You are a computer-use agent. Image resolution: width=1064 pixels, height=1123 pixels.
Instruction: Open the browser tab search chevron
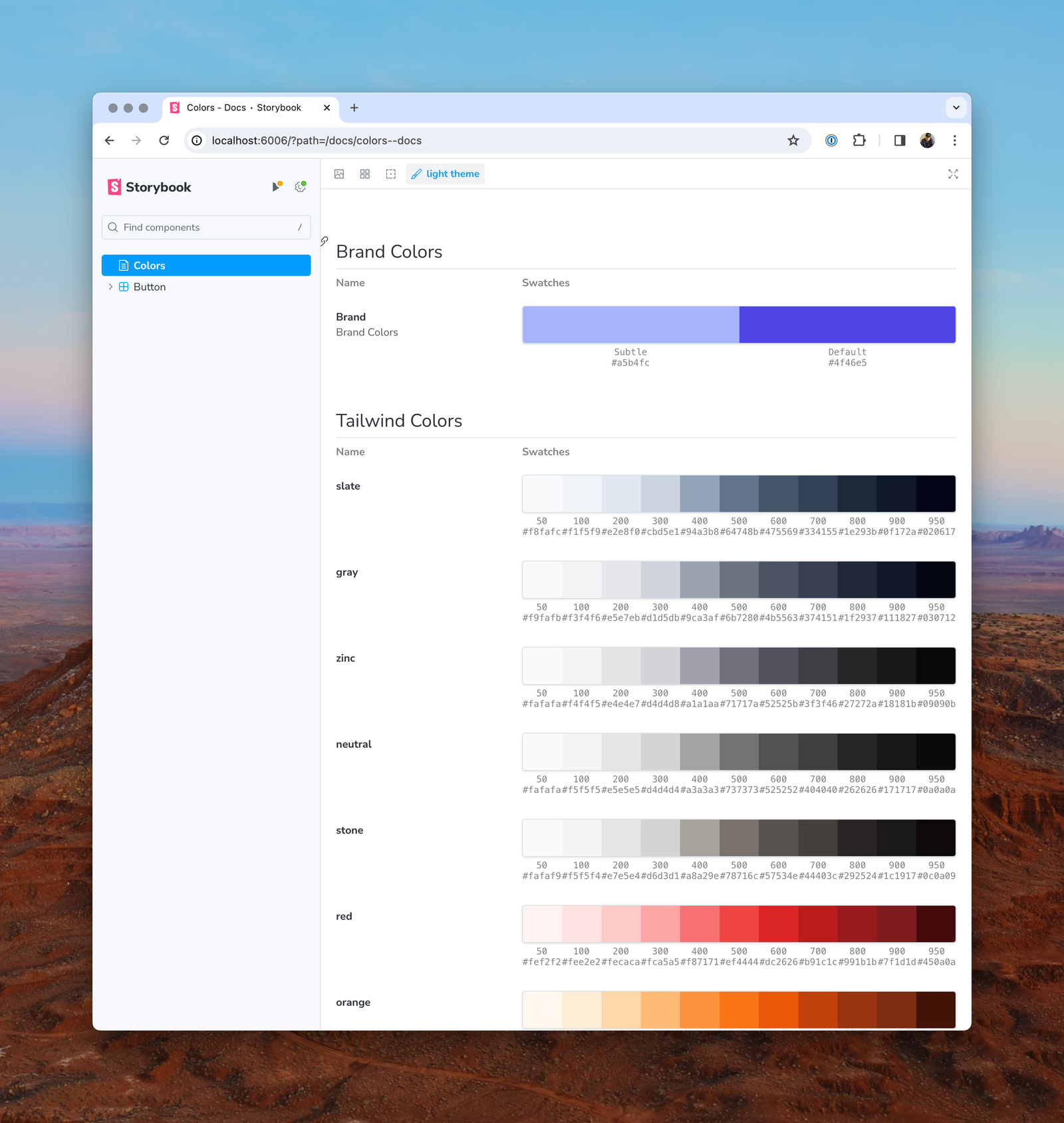[x=956, y=107]
